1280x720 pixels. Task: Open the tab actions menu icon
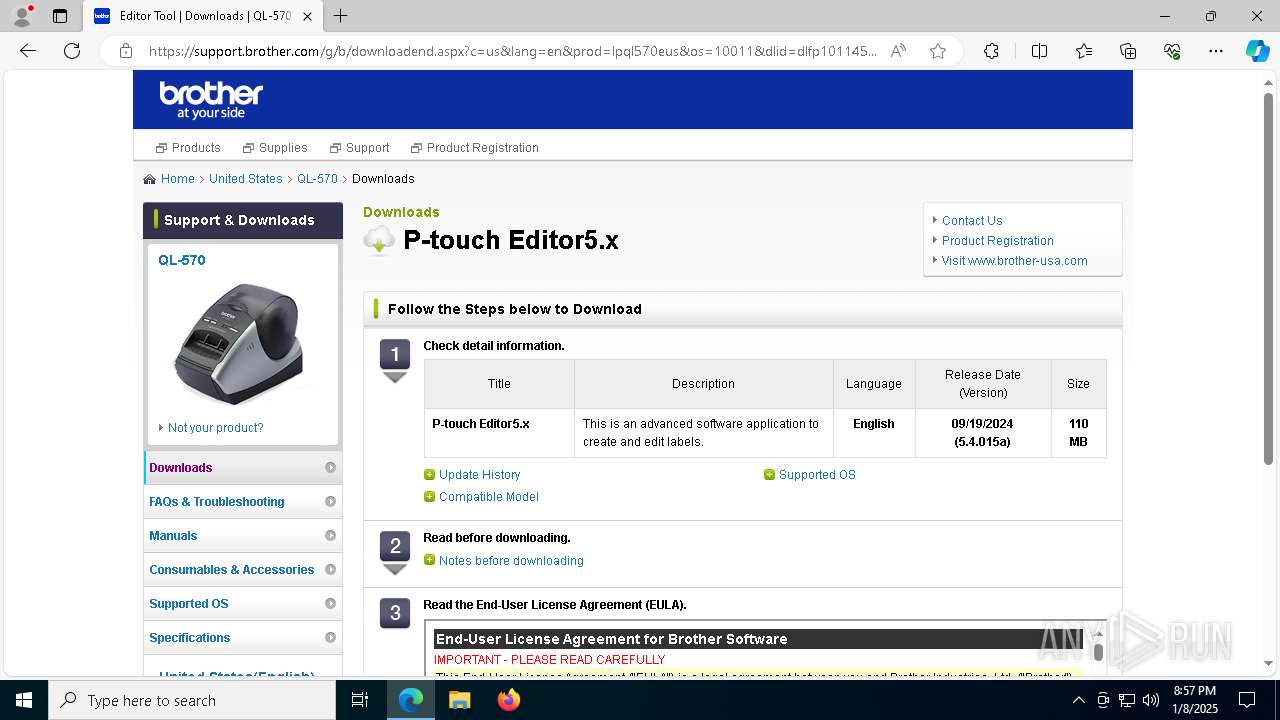click(60, 16)
